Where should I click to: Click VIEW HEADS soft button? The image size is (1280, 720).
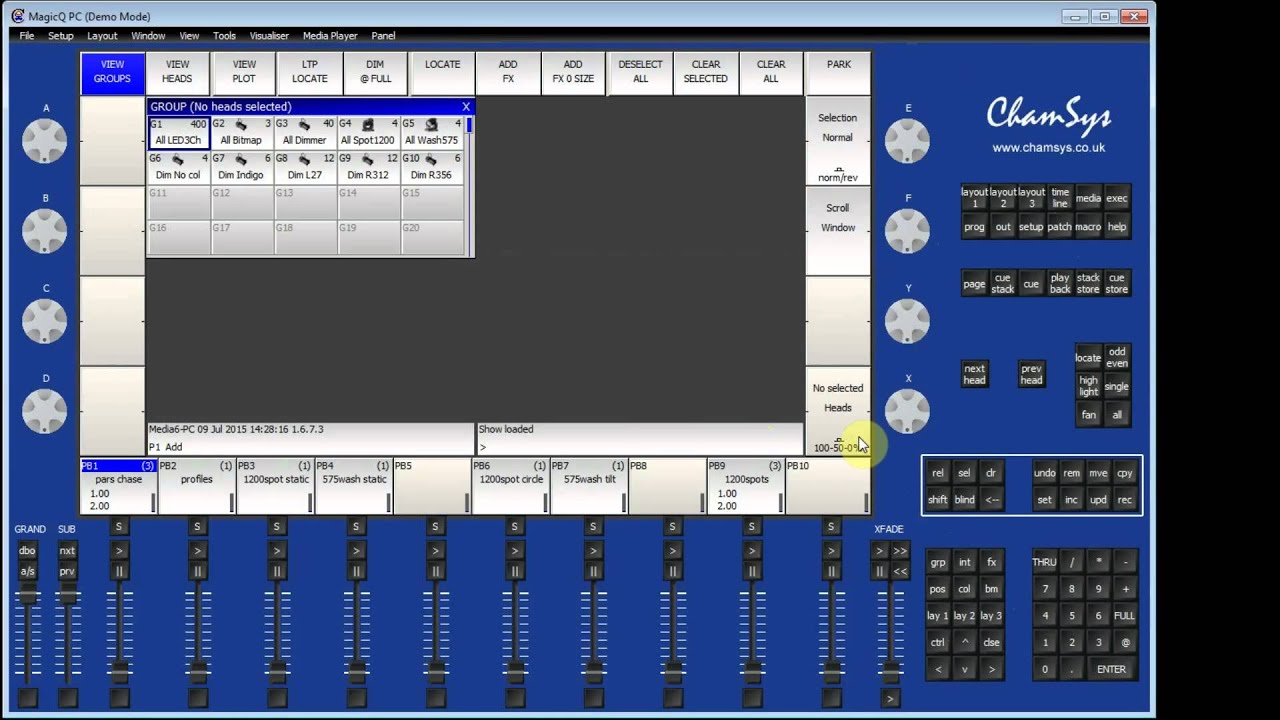click(x=177, y=72)
